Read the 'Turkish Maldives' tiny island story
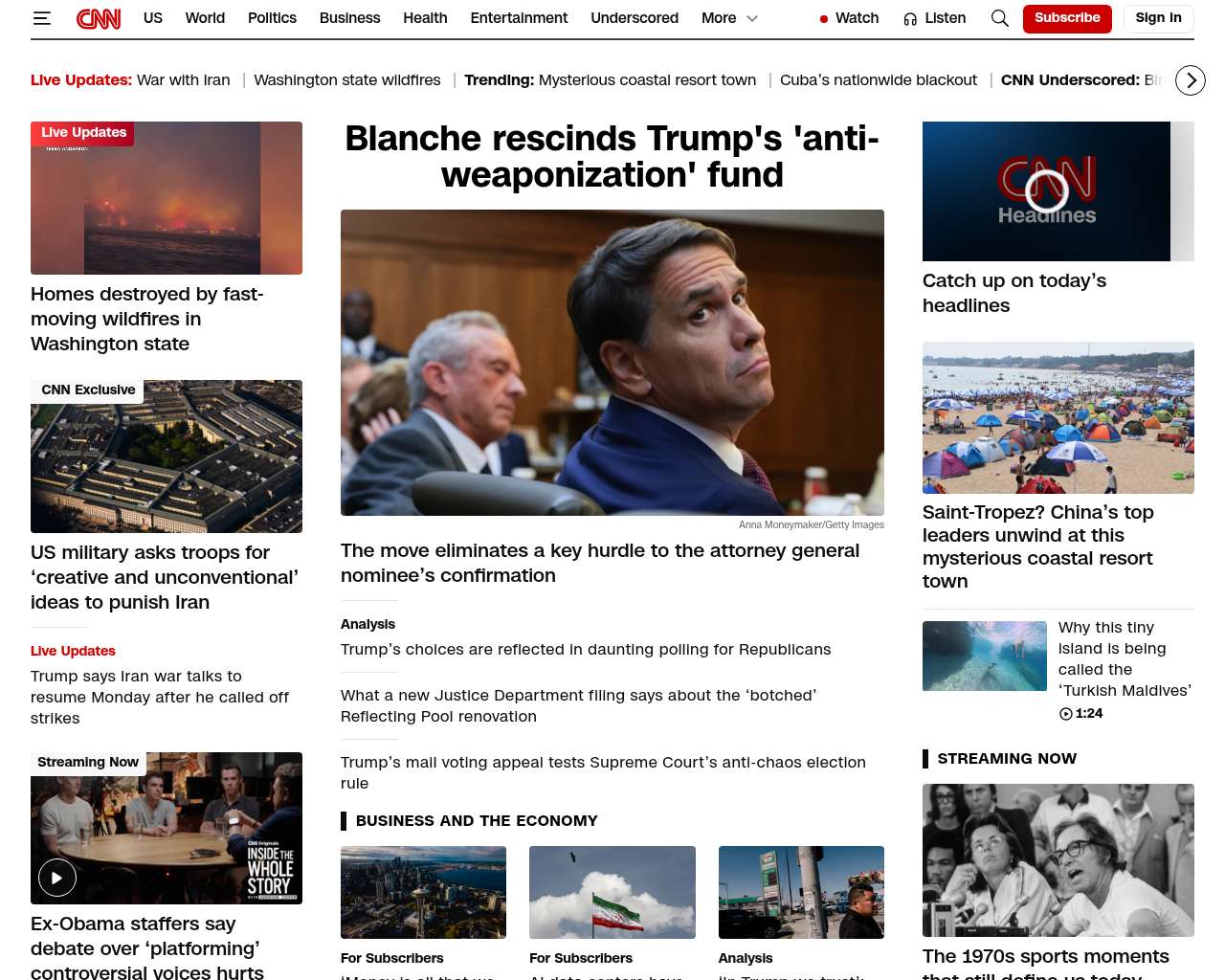The height and width of the screenshot is (980, 1225). (1125, 658)
